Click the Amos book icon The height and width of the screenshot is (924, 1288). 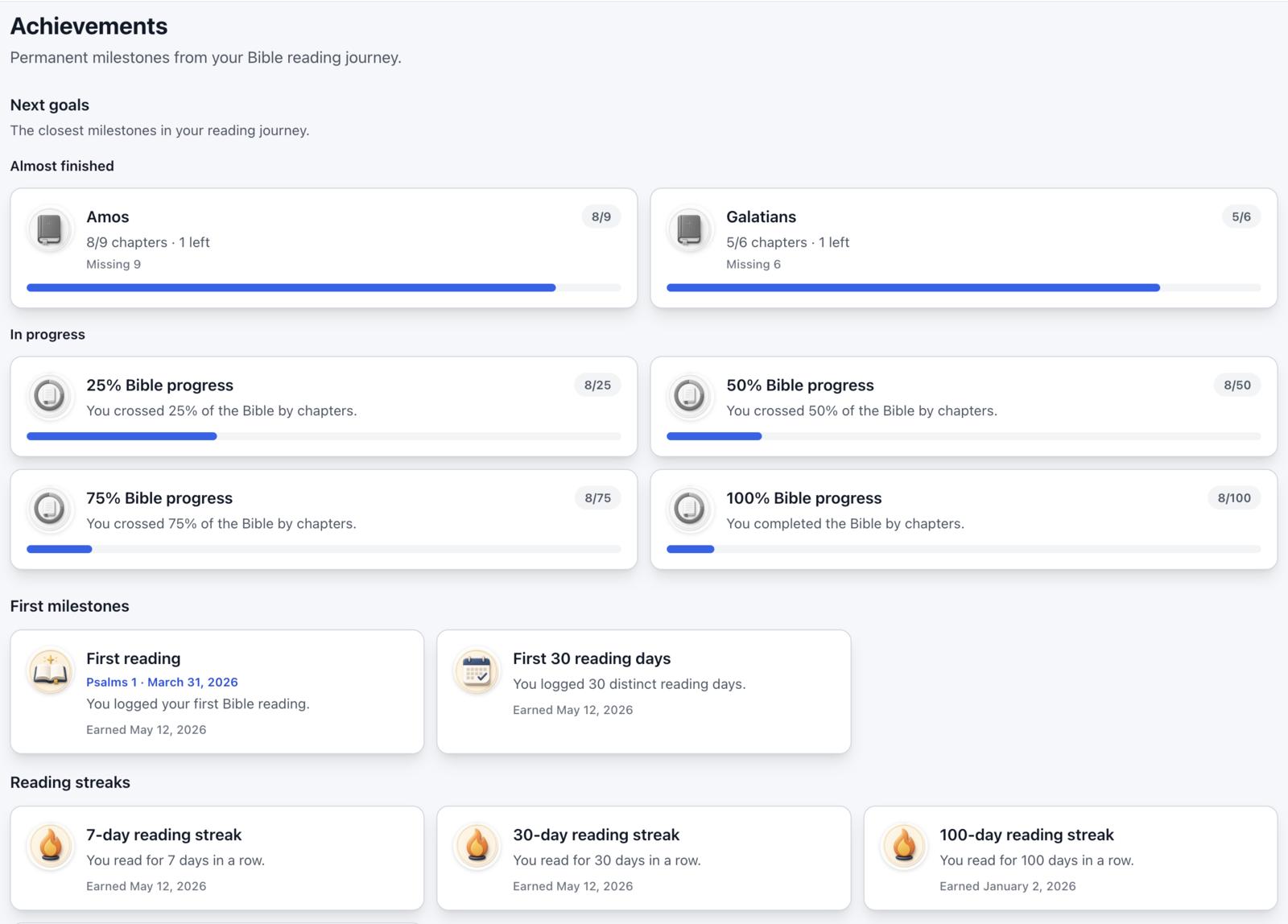(x=50, y=229)
